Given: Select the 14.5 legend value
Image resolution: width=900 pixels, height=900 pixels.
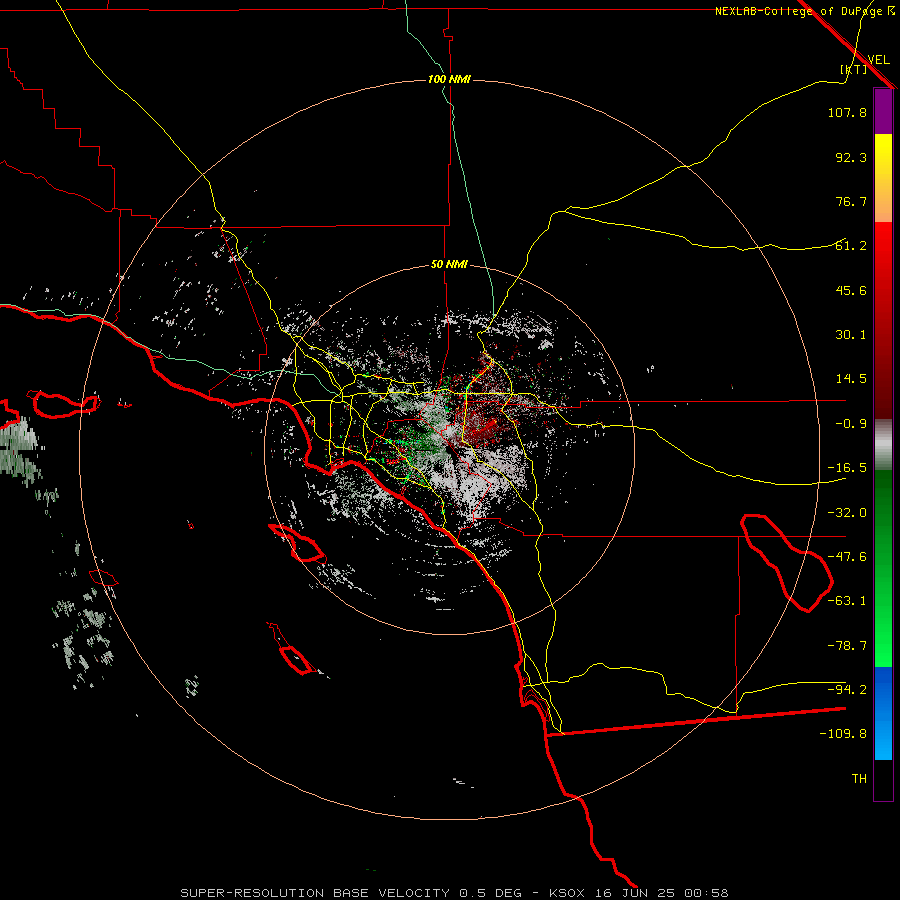Looking at the screenshot, I should (851, 379).
